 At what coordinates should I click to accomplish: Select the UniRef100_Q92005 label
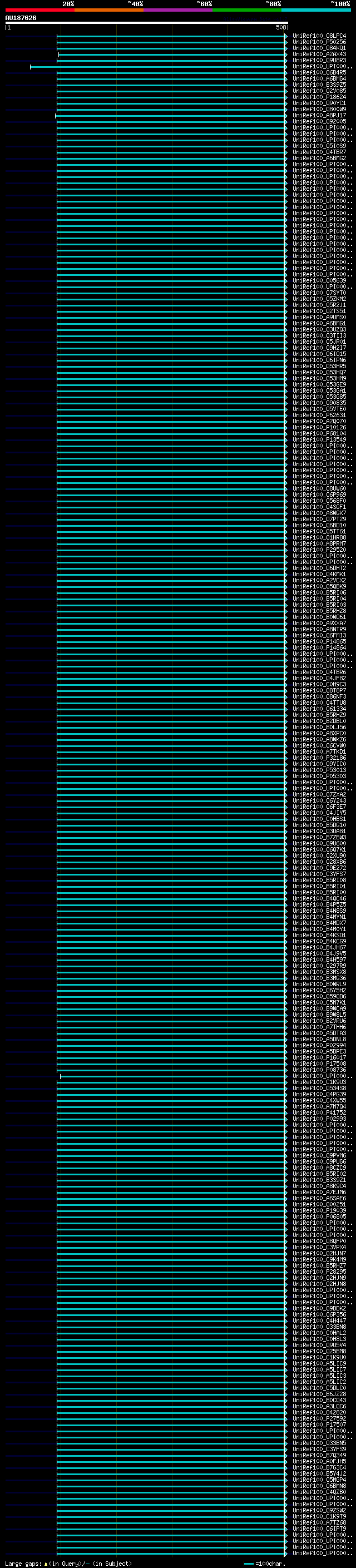[319, 121]
